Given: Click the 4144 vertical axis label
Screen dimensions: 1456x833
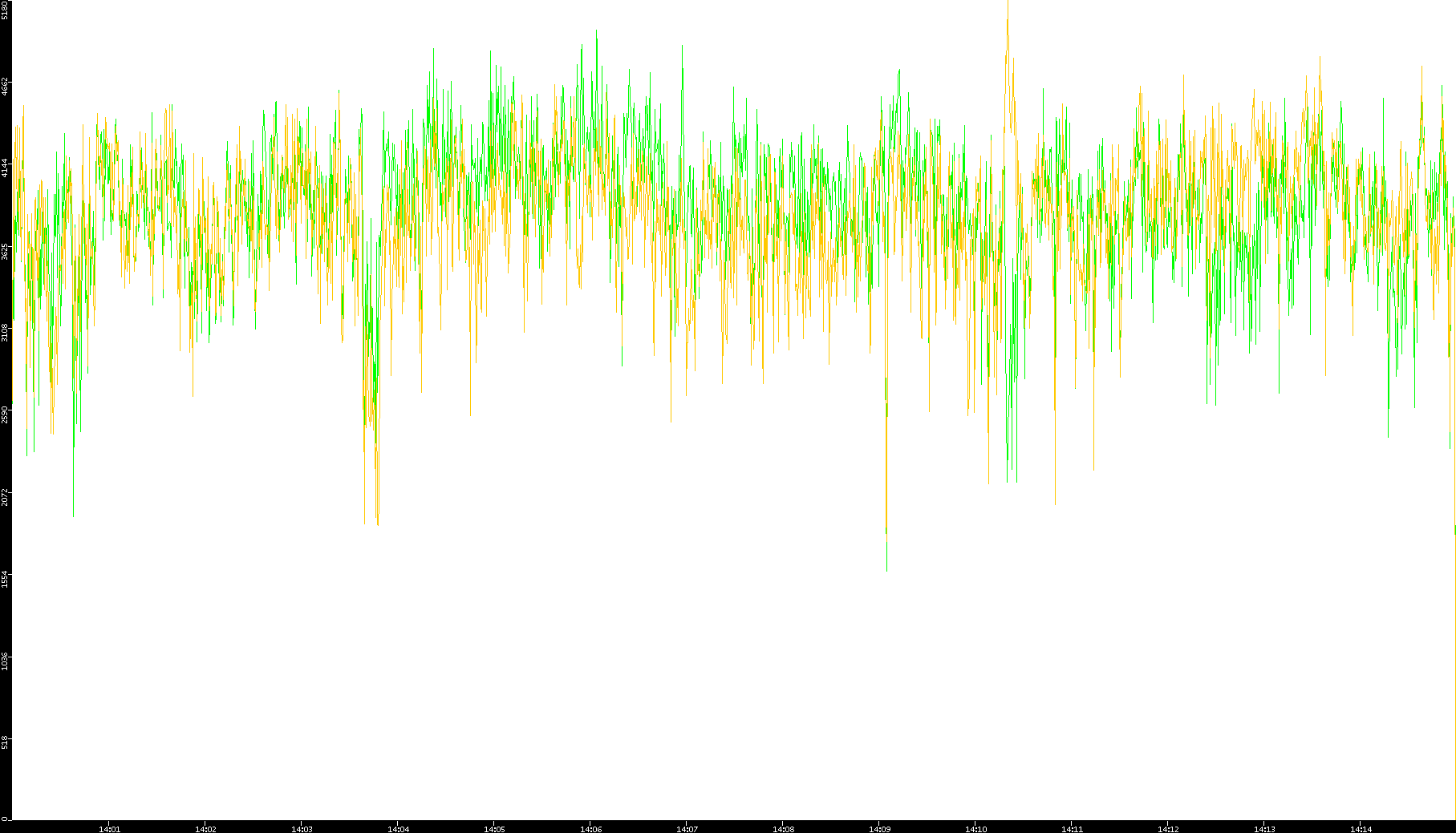Looking at the screenshot, I should pos(5,168).
